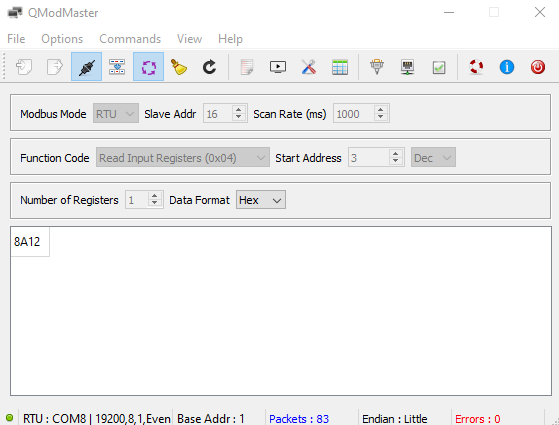Viewport: 559px width, 425px height.
Task: Click the Start Address input field
Action: tap(369, 157)
